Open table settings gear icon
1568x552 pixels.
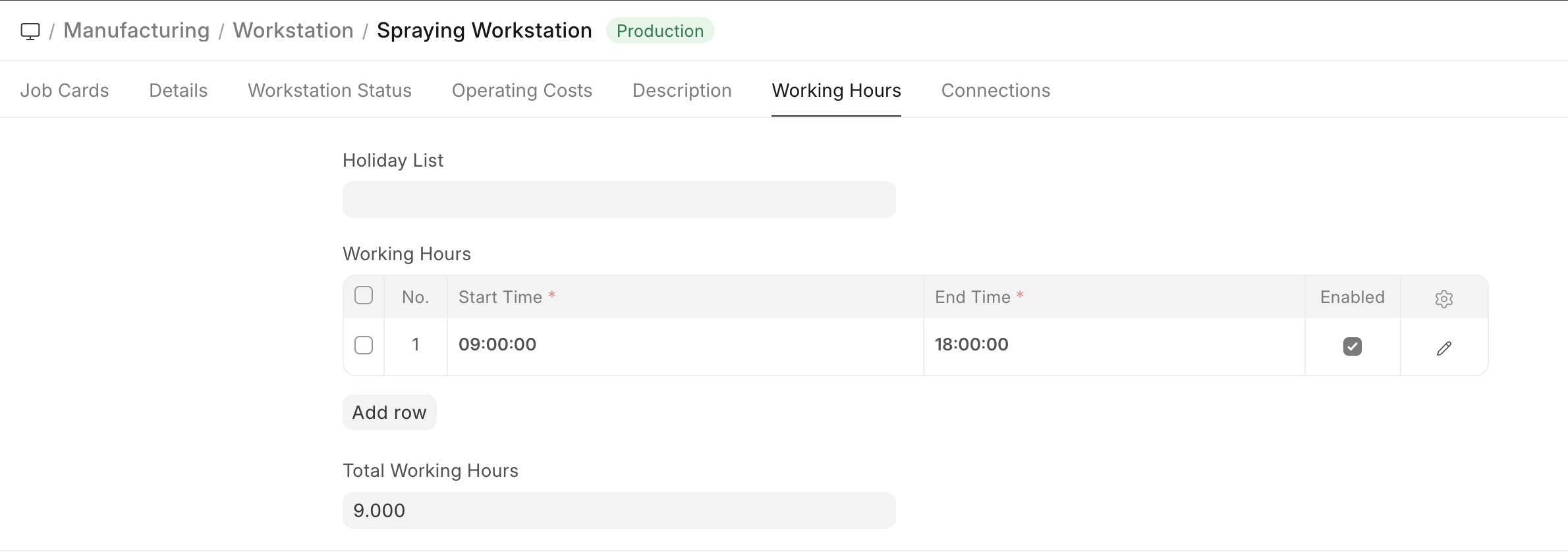click(1443, 298)
